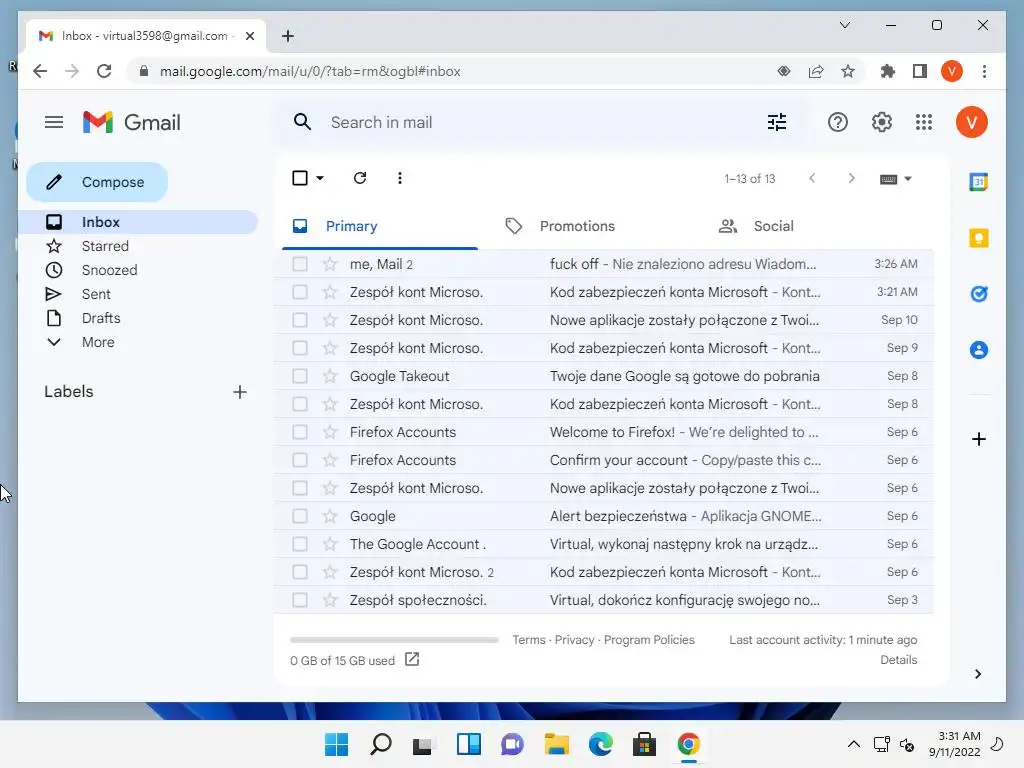Open the Support help icon

(837, 122)
